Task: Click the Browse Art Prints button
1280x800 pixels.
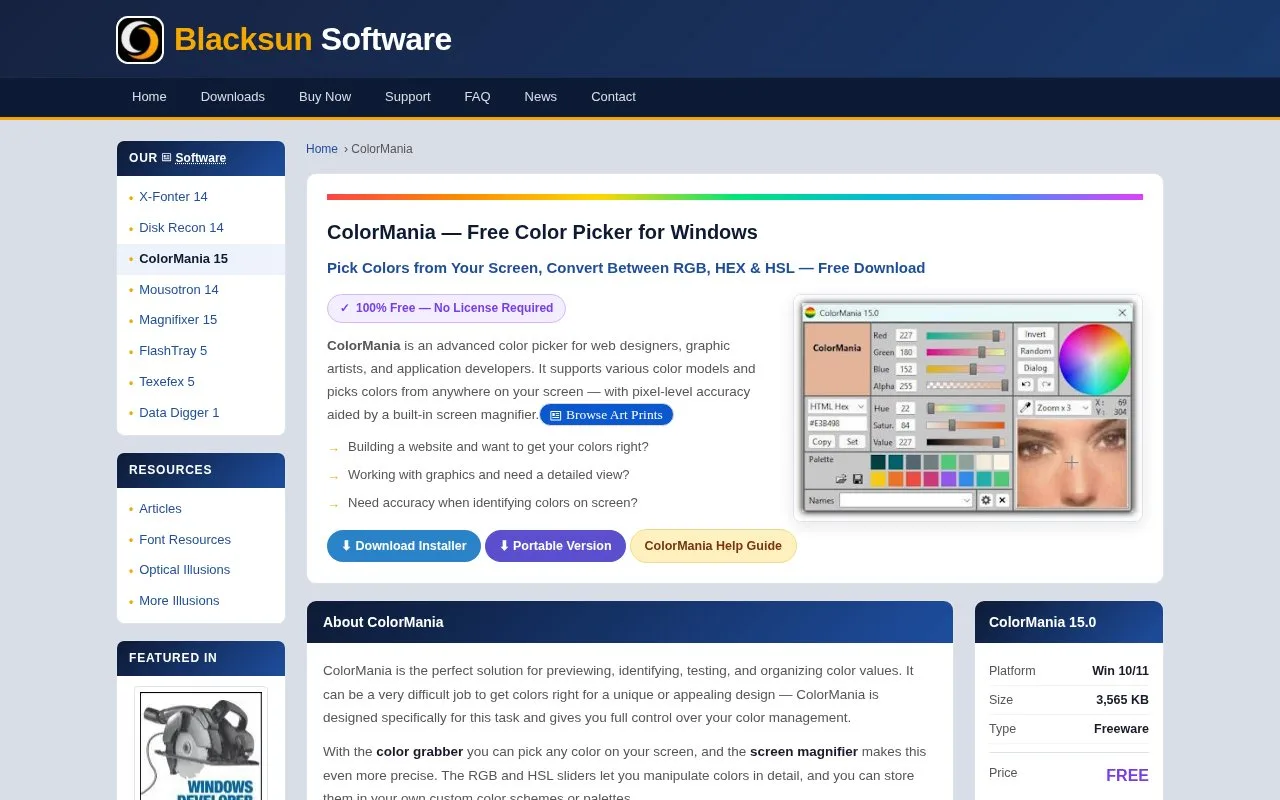Action: point(606,415)
